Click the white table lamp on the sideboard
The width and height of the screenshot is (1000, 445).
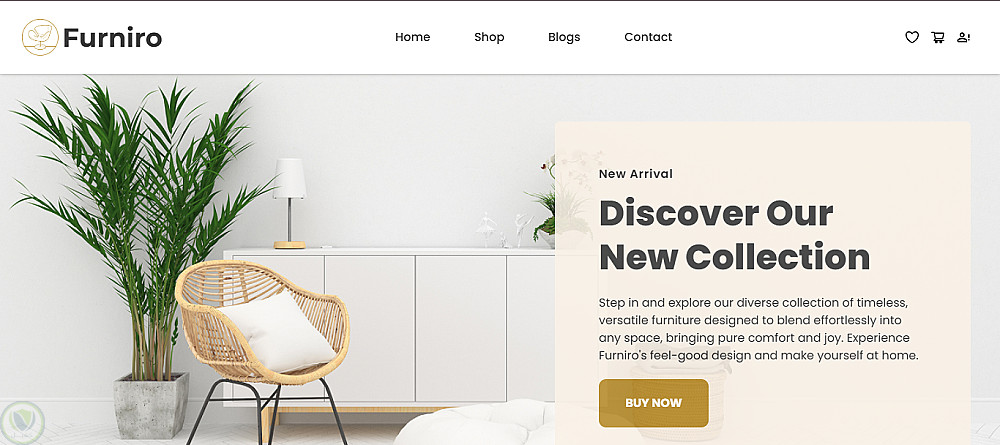tap(290, 203)
